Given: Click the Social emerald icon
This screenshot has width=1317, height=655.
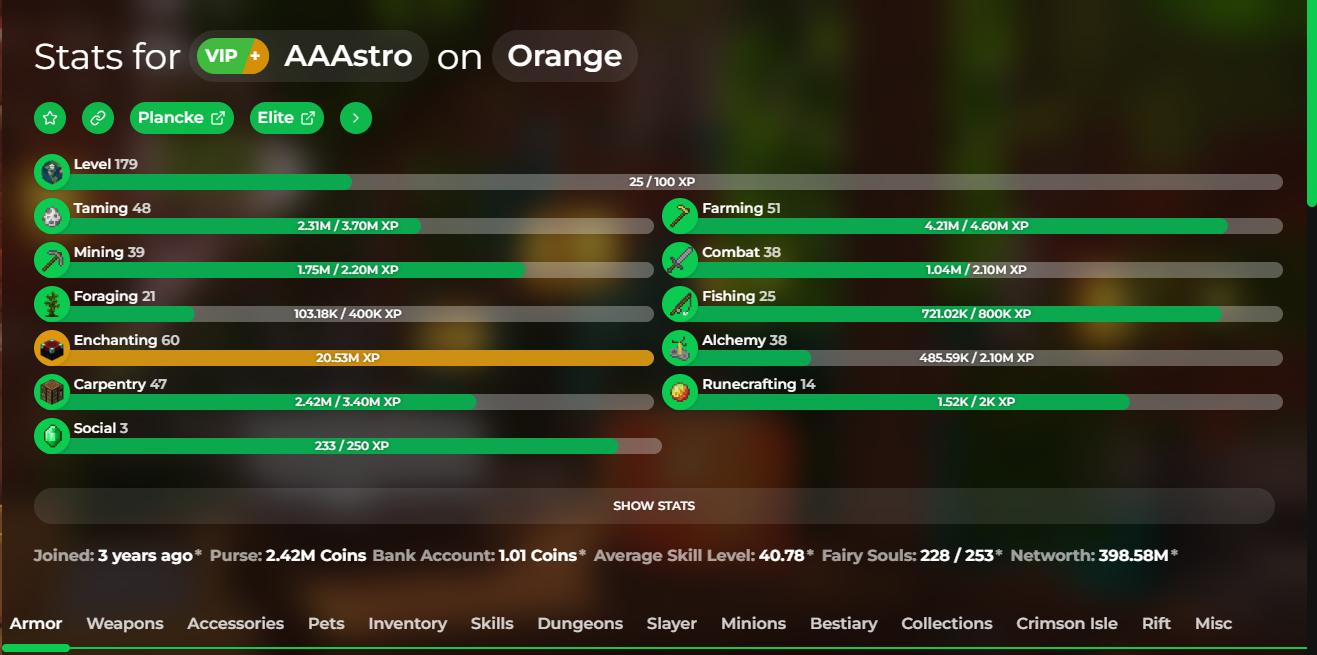Looking at the screenshot, I should (52, 436).
